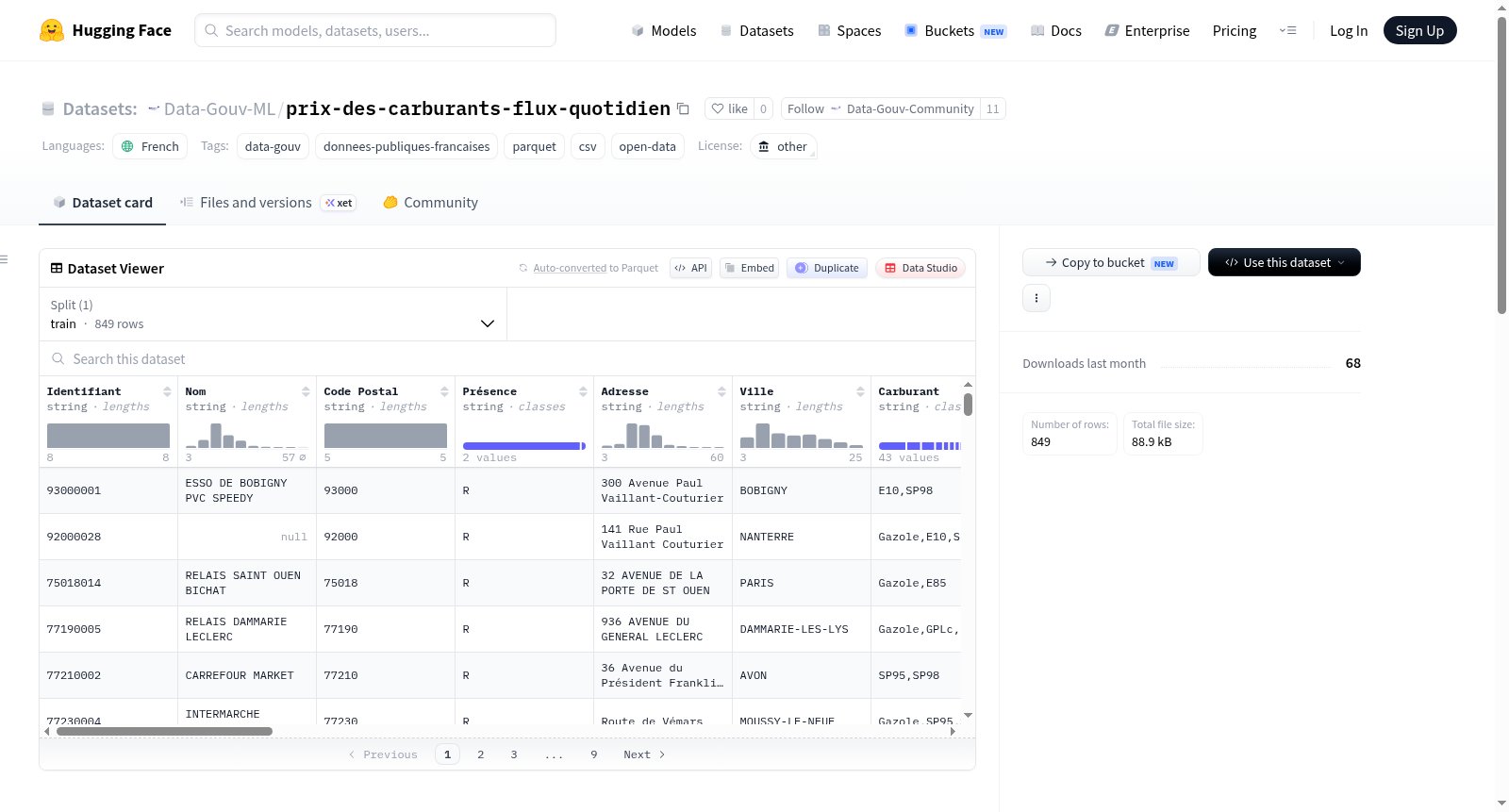Go to Datasets in top navigation
Image resolution: width=1509 pixels, height=812 pixels.
pyautogui.click(x=756, y=30)
